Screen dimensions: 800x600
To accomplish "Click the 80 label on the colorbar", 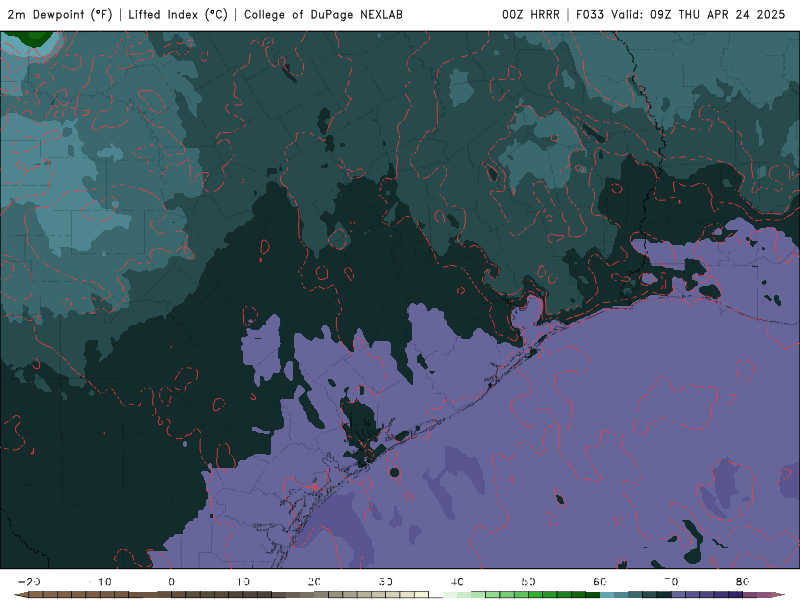I will [743, 582].
